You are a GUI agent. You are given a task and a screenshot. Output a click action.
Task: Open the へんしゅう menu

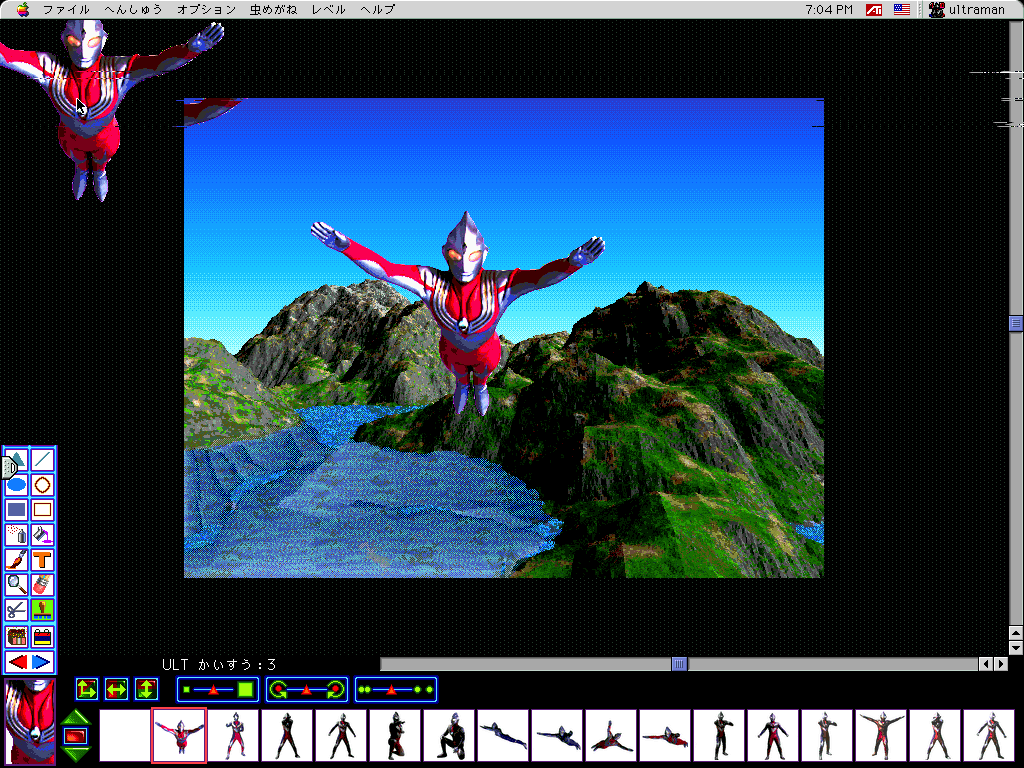click(133, 9)
